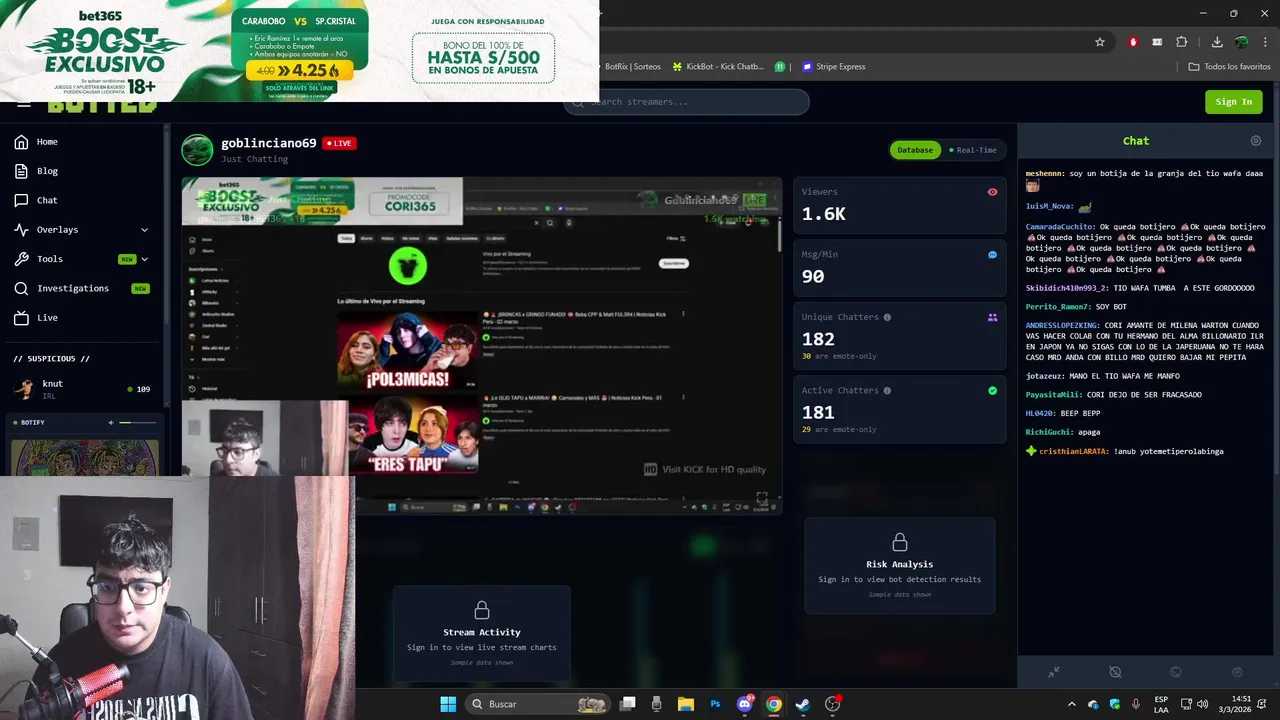Select the Database mode toggle
This screenshot has width=1280, height=720.
pyautogui.click(x=914, y=150)
